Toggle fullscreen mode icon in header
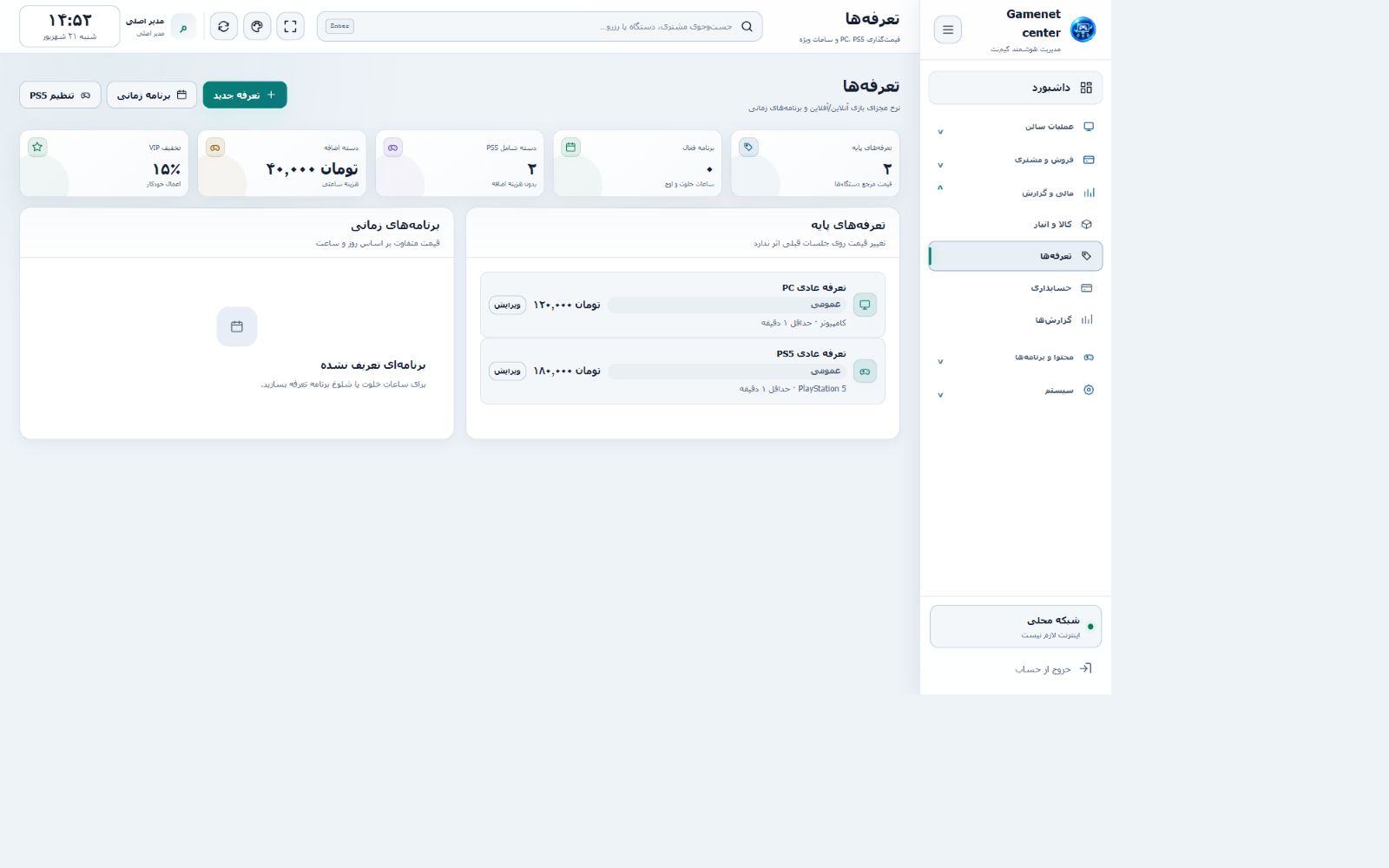This screenshot has width=1389, height=868. click(290, 26)
